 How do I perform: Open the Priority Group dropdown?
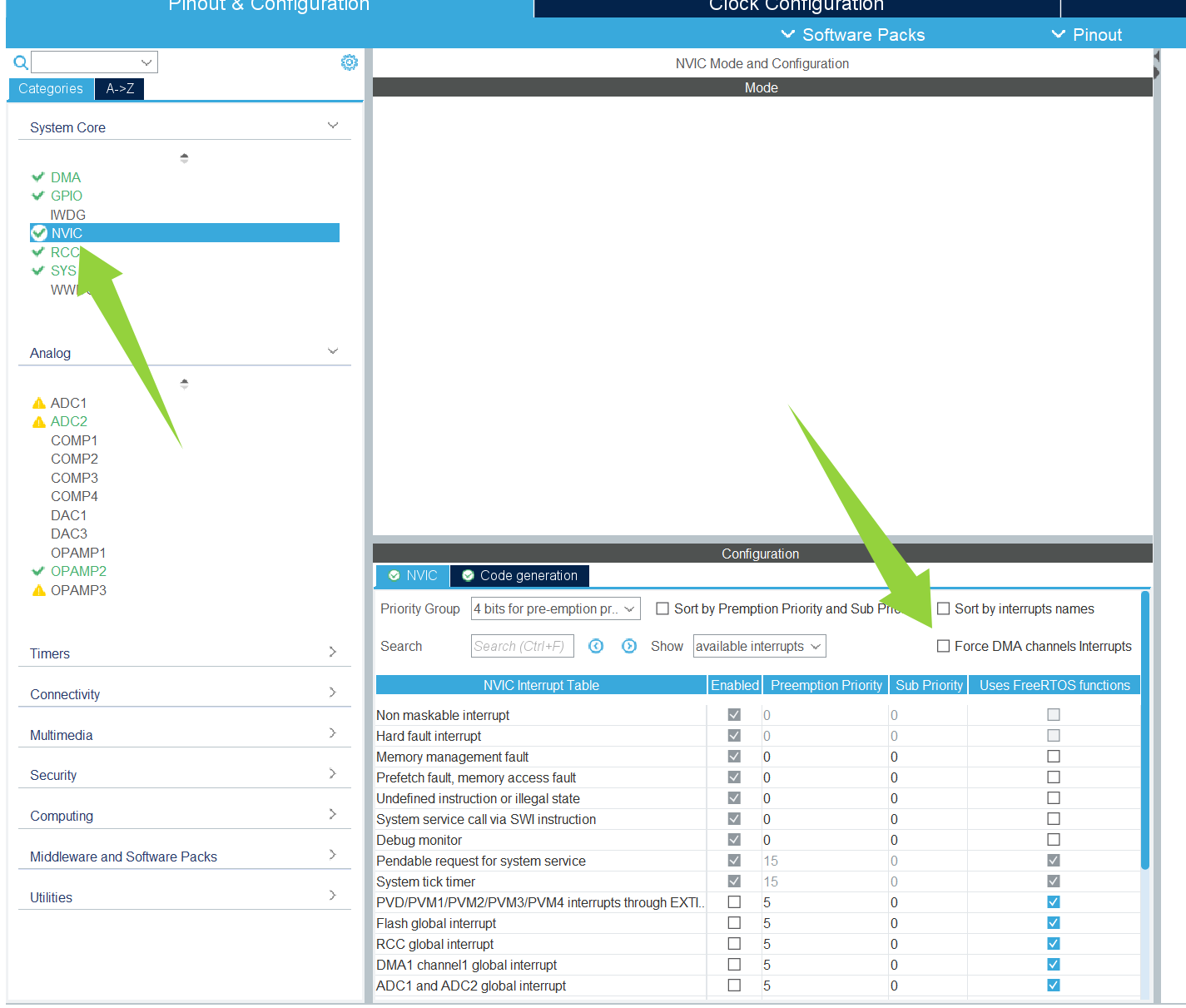click(x=555, y=608)
